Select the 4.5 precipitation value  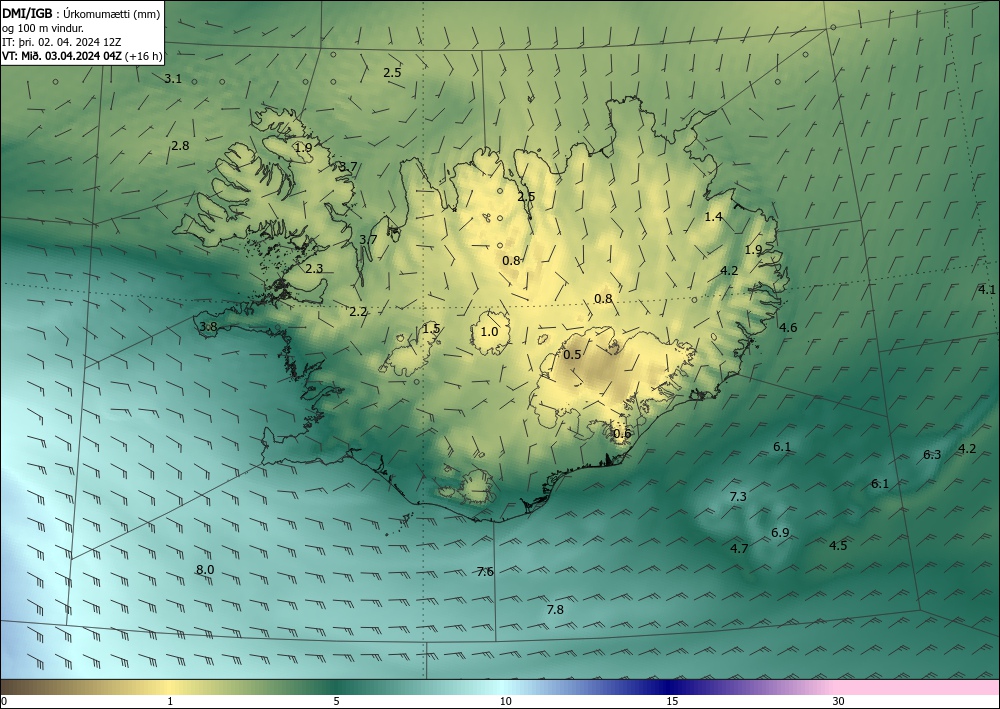[x=838, y=545]
